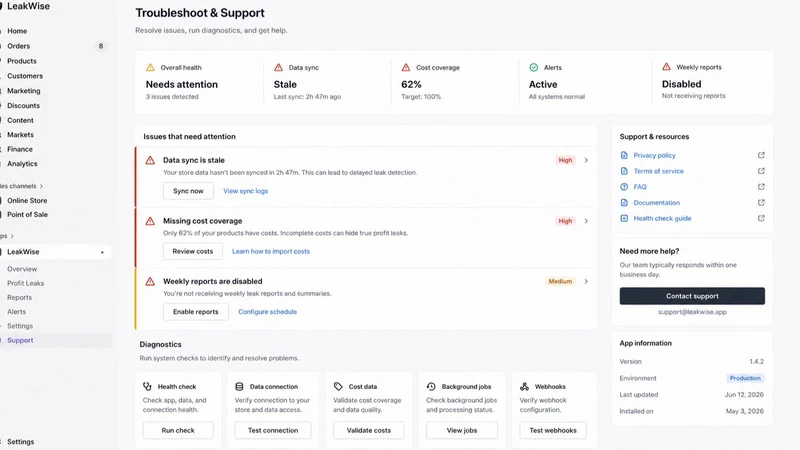The height and width of the screenshot is (450, 800).
Task: Open external link icon for Terms of service
Action: pyautogui.click(x=761, y=171)
